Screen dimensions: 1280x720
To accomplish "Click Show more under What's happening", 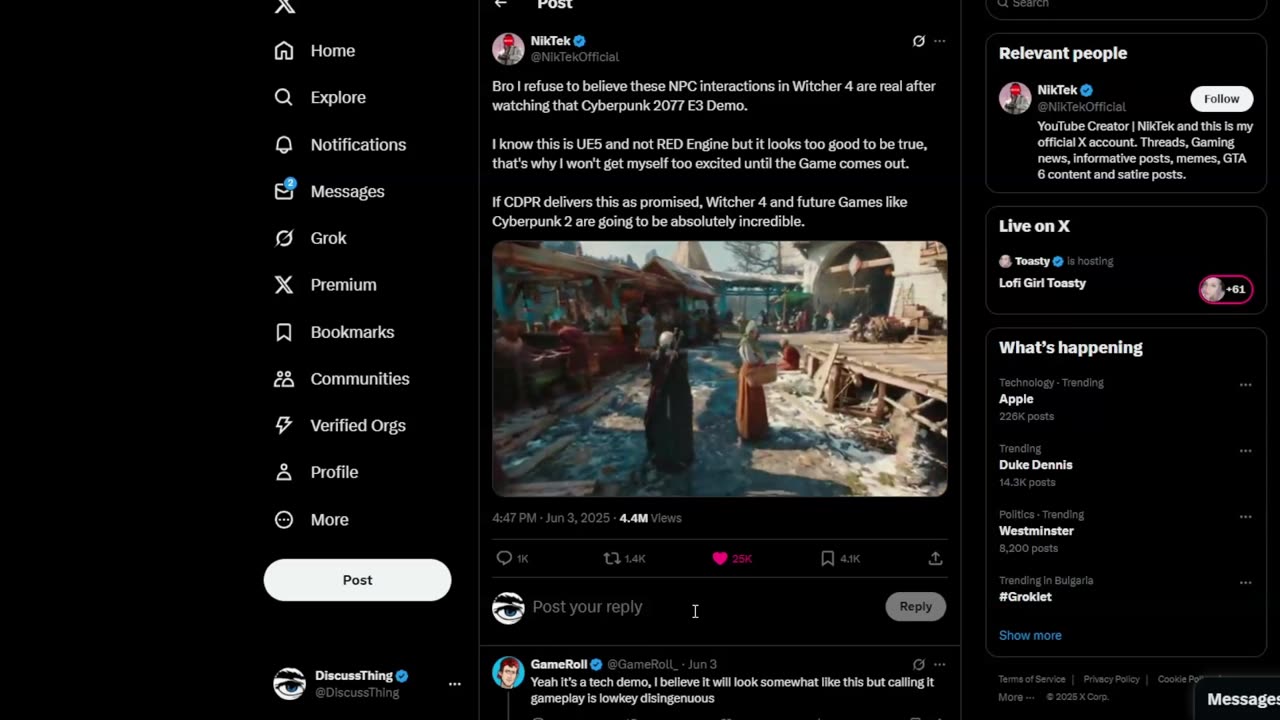I will point(1030,635).
